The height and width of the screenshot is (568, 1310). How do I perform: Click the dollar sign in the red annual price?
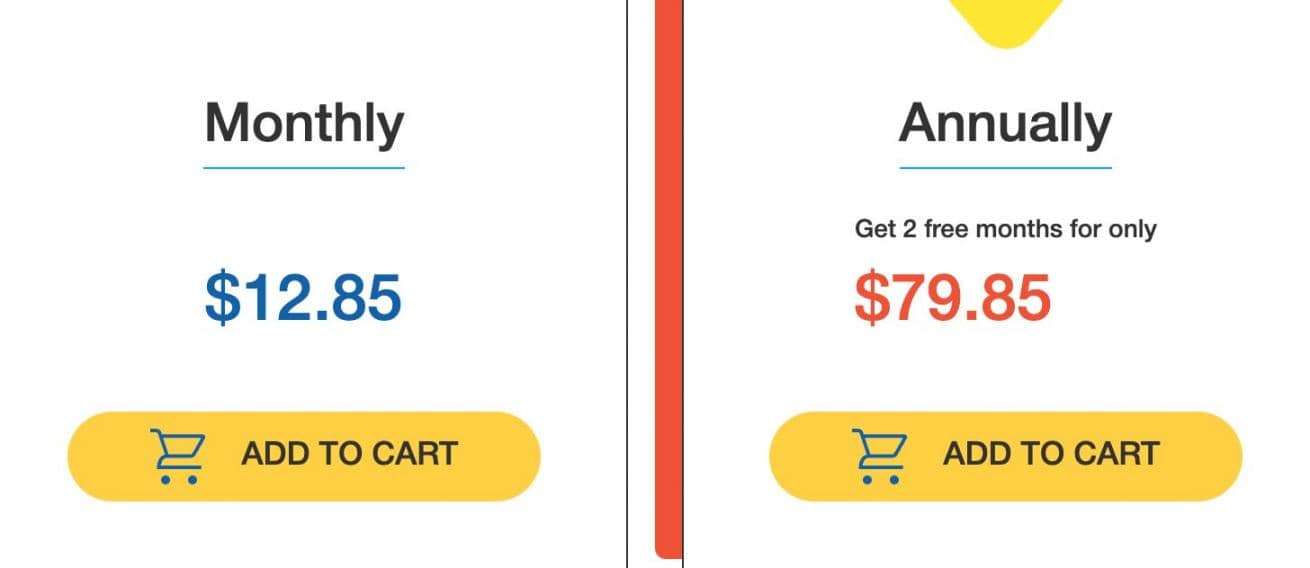click(870, 297)
